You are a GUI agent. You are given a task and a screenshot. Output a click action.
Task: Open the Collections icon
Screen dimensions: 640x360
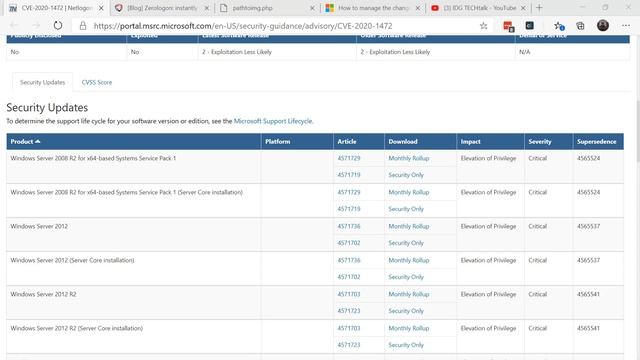coord(580,26)
